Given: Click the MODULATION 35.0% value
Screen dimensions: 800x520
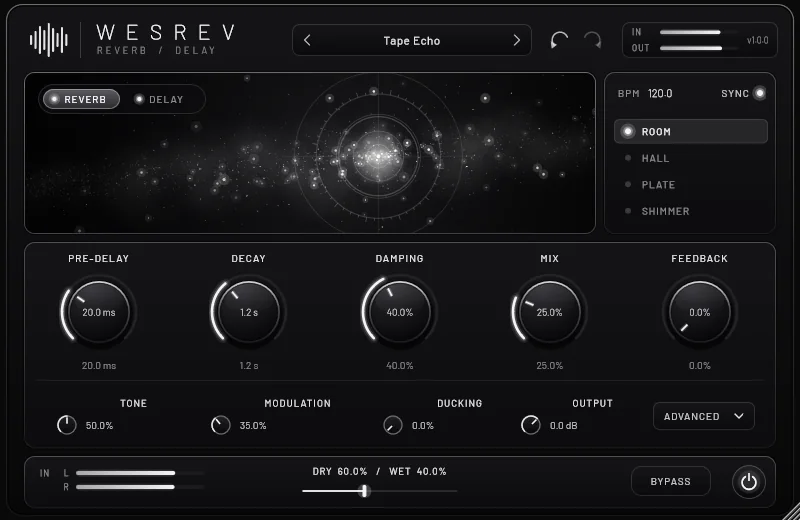Looking at the screenshot, I should click(253, 426).
